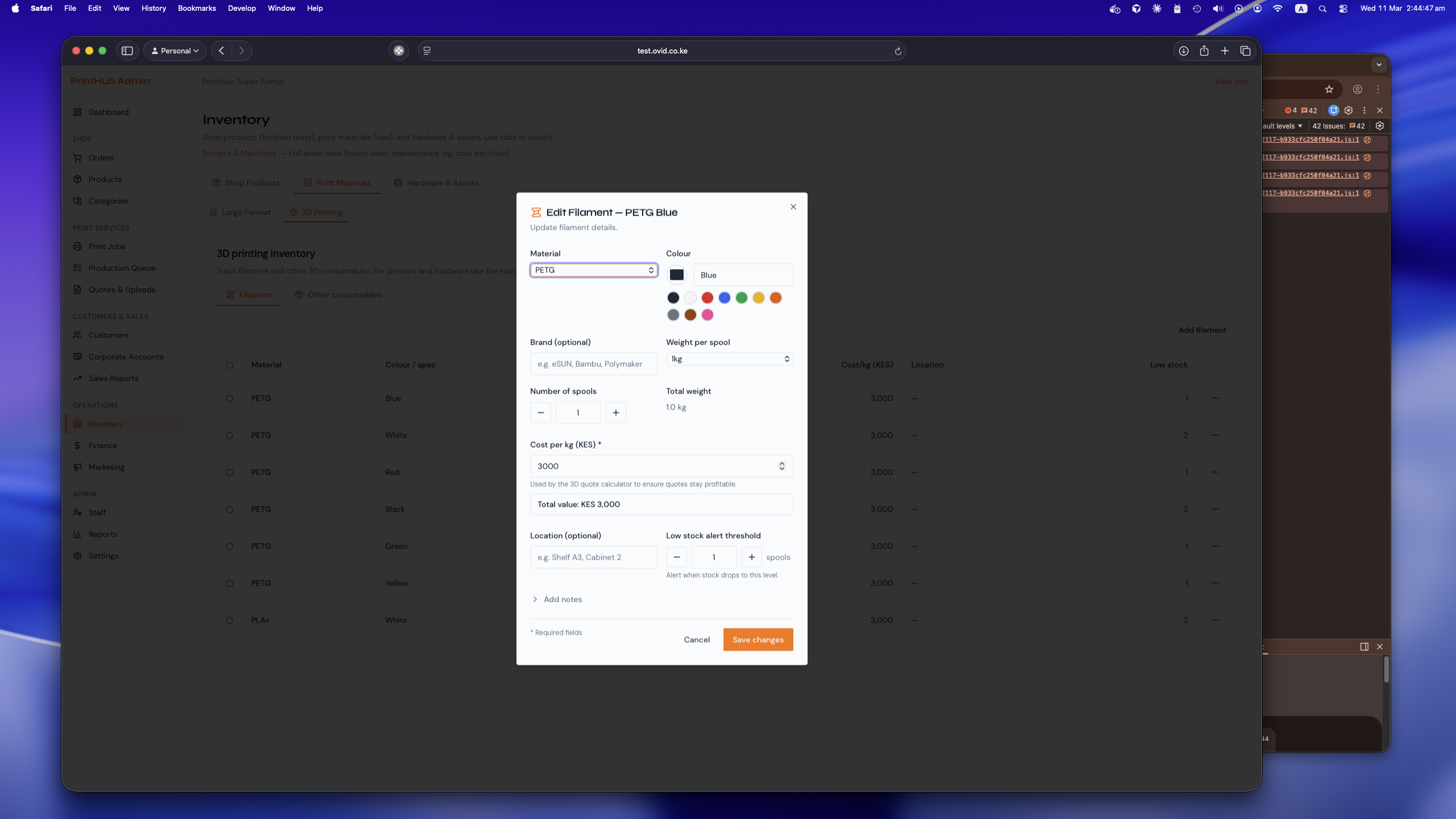Expand the Add notes section
This screenshot has width=1456, height=819.
(556, 599)
